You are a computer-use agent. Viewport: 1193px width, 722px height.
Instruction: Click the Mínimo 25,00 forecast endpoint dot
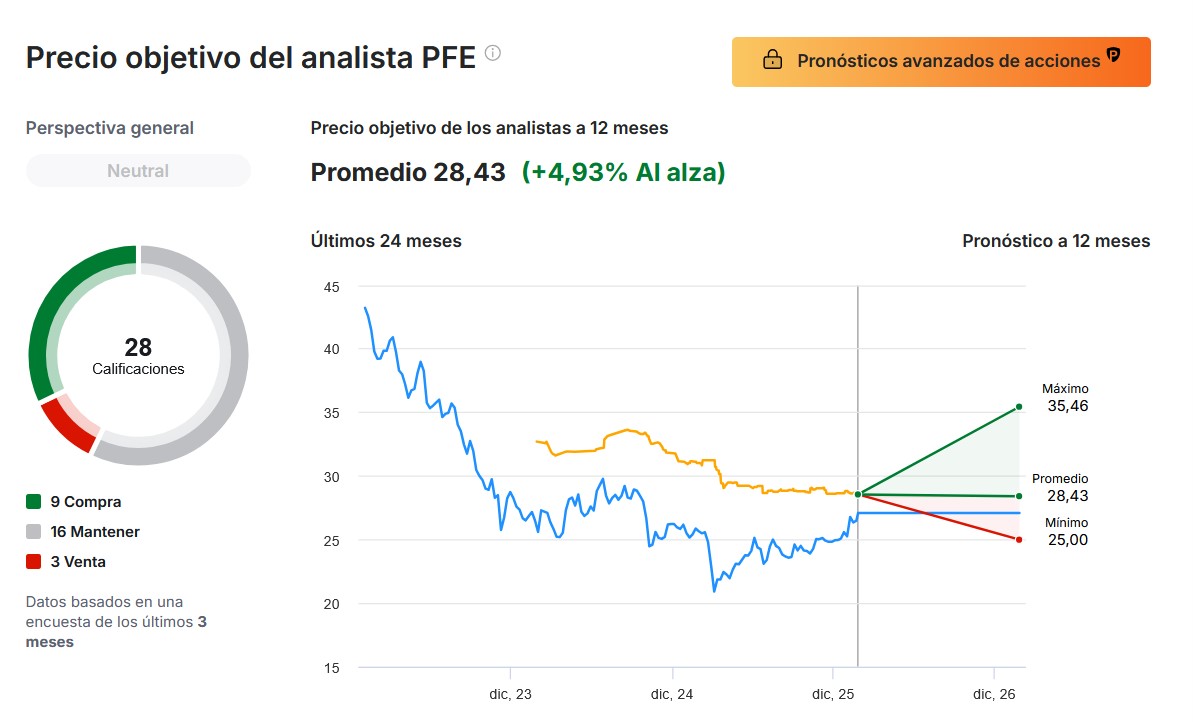1019,540
